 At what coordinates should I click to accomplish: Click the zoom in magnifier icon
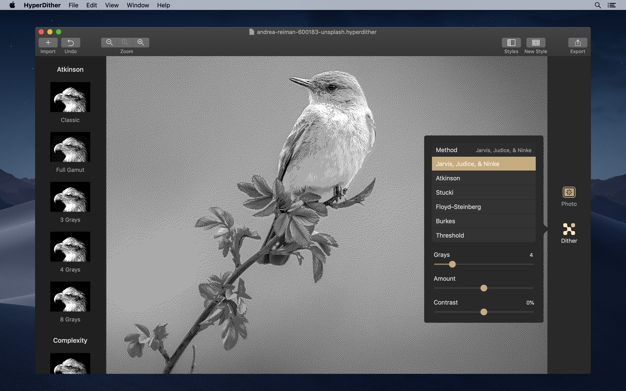[x=141, y=43]
